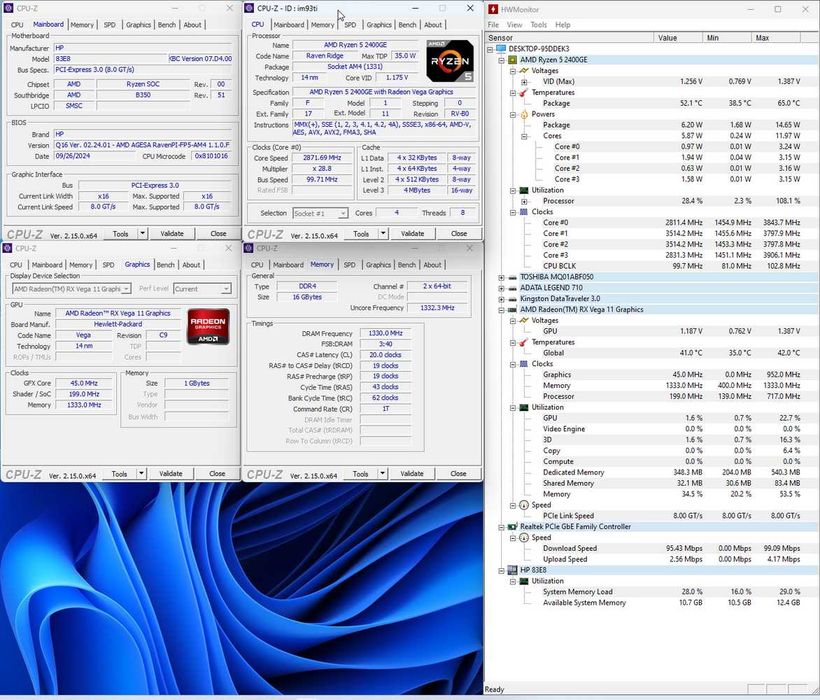Click the TOSHIBA MQ01ABF050 drive icon
820x700 pixels.
point(513,277)
